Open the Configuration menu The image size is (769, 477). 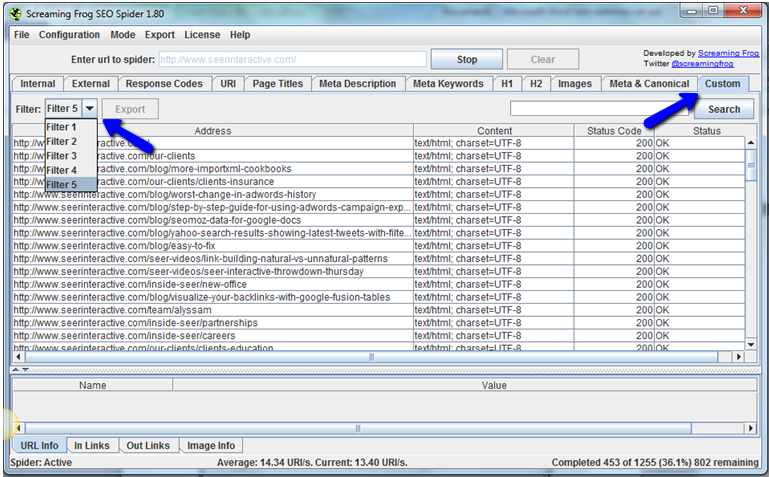69,34
